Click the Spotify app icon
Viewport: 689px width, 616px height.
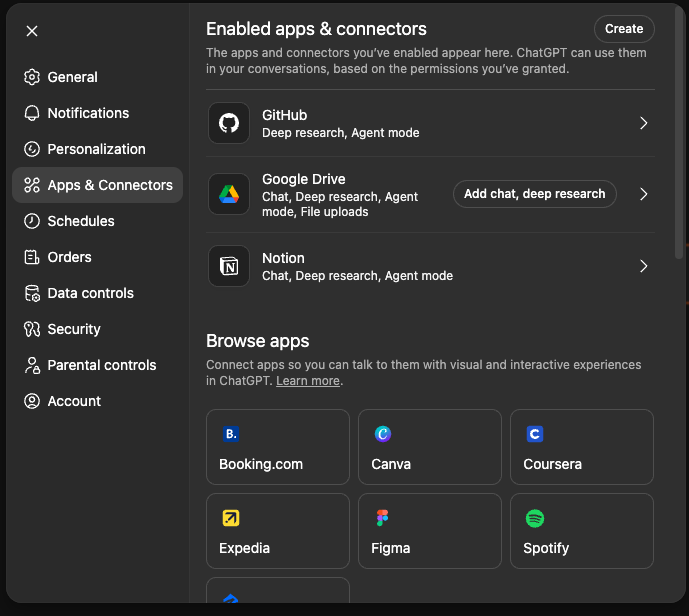point(534,518)
